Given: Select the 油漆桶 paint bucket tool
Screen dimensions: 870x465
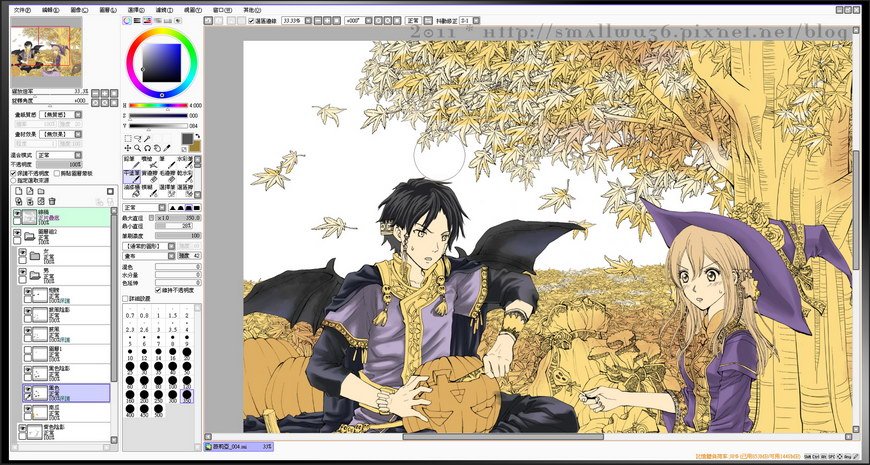Looking at the screenshot, I should [x=131, y=191].
